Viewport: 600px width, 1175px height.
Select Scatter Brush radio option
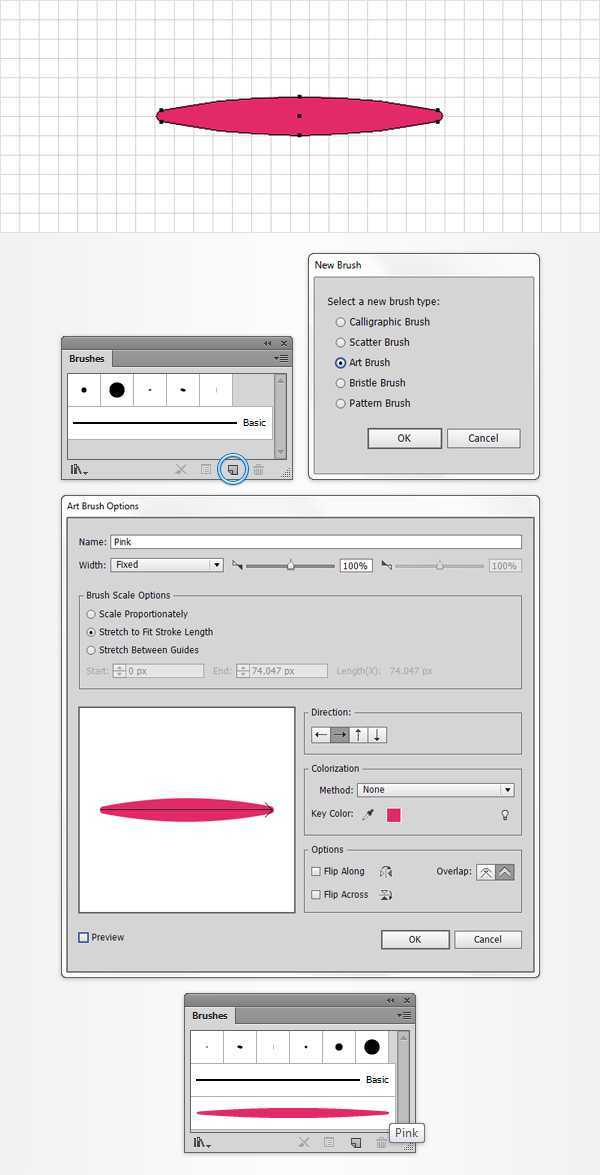point(341,342)
